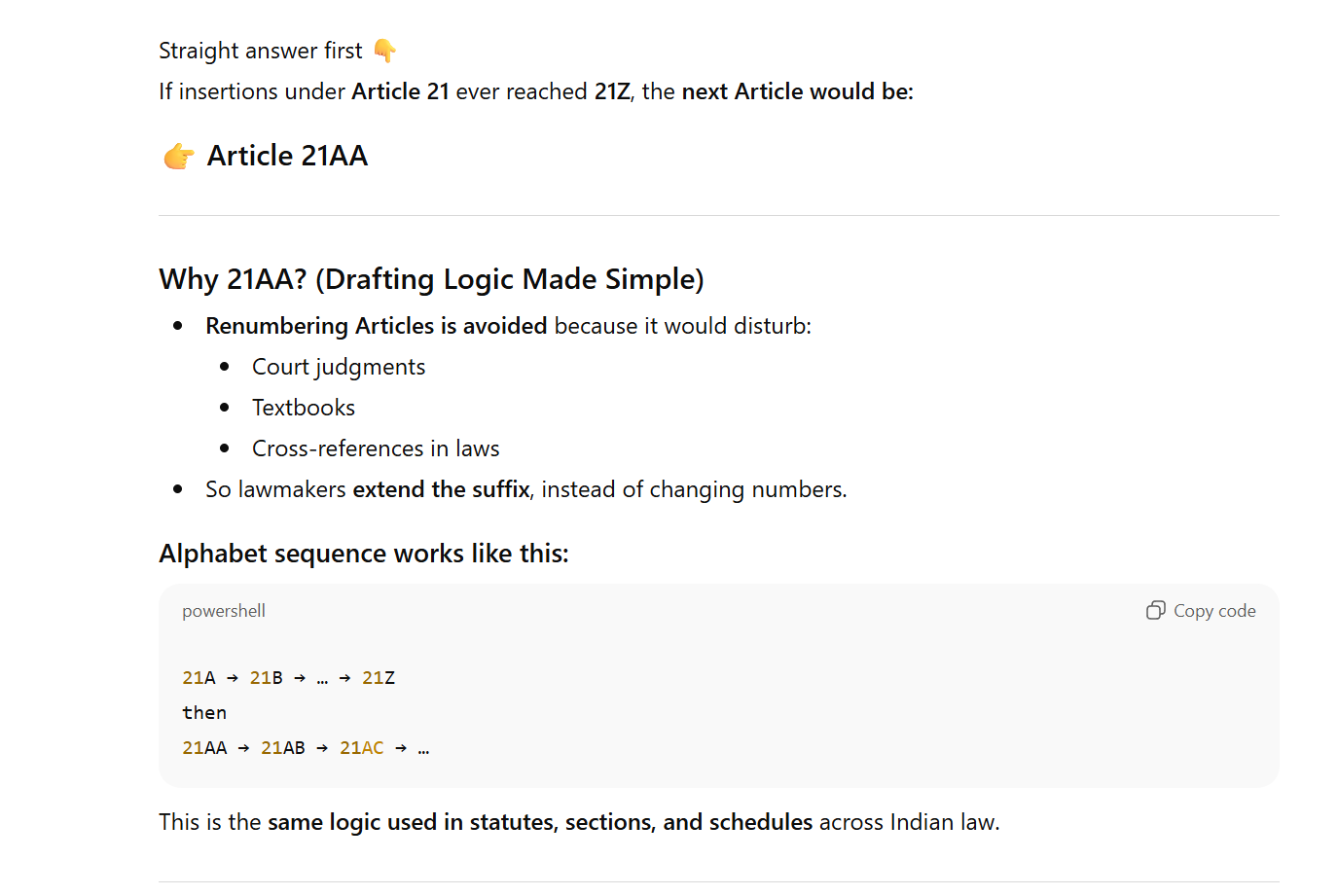Click the Cross-references in laws bullet

coord(376,448)
